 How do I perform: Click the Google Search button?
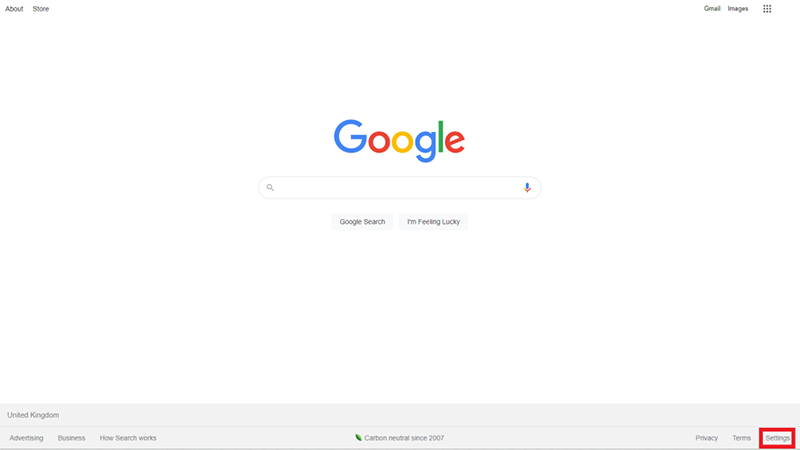(362, 222)
